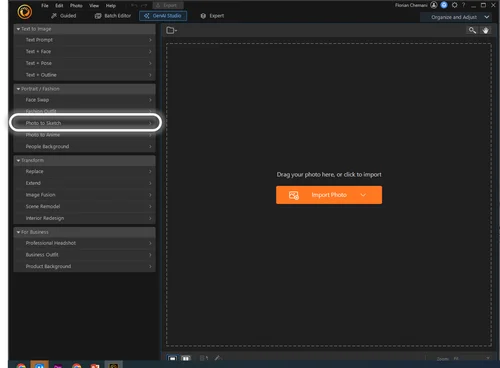This screenshot has width=500, height=368.
Task: Expand the Interior Redesign chevron
Action: point(150,218)
